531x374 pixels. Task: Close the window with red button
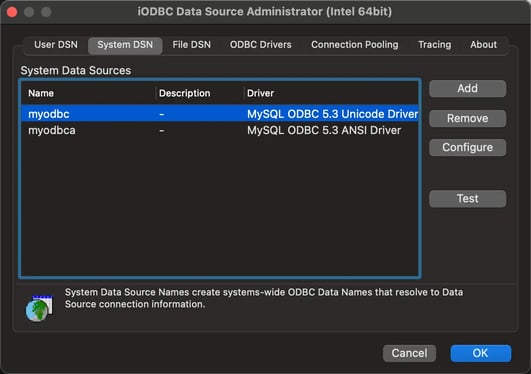pyautogui.click(x=12, y=12)
